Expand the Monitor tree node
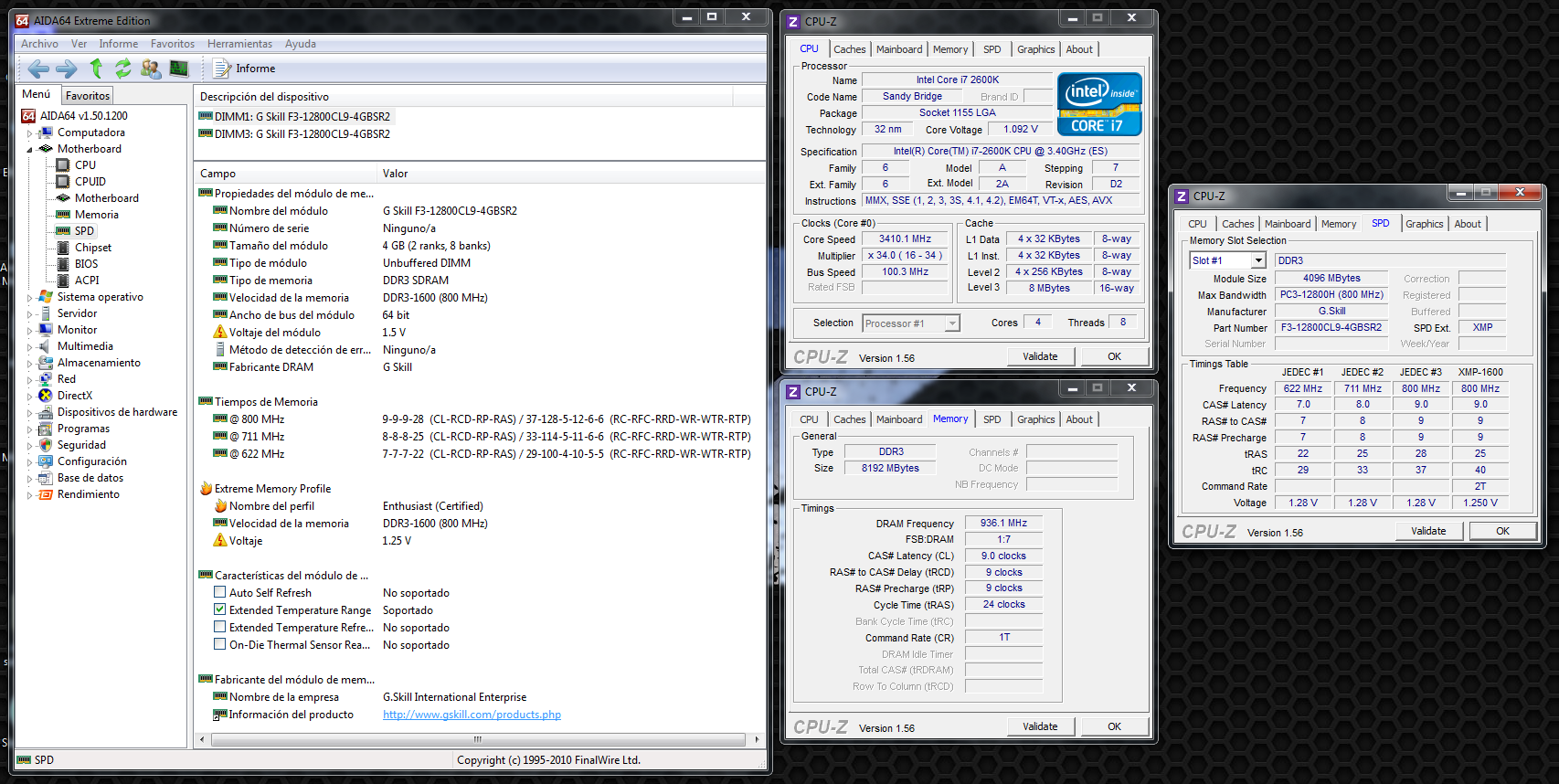1559x784 pixels. 29,331
